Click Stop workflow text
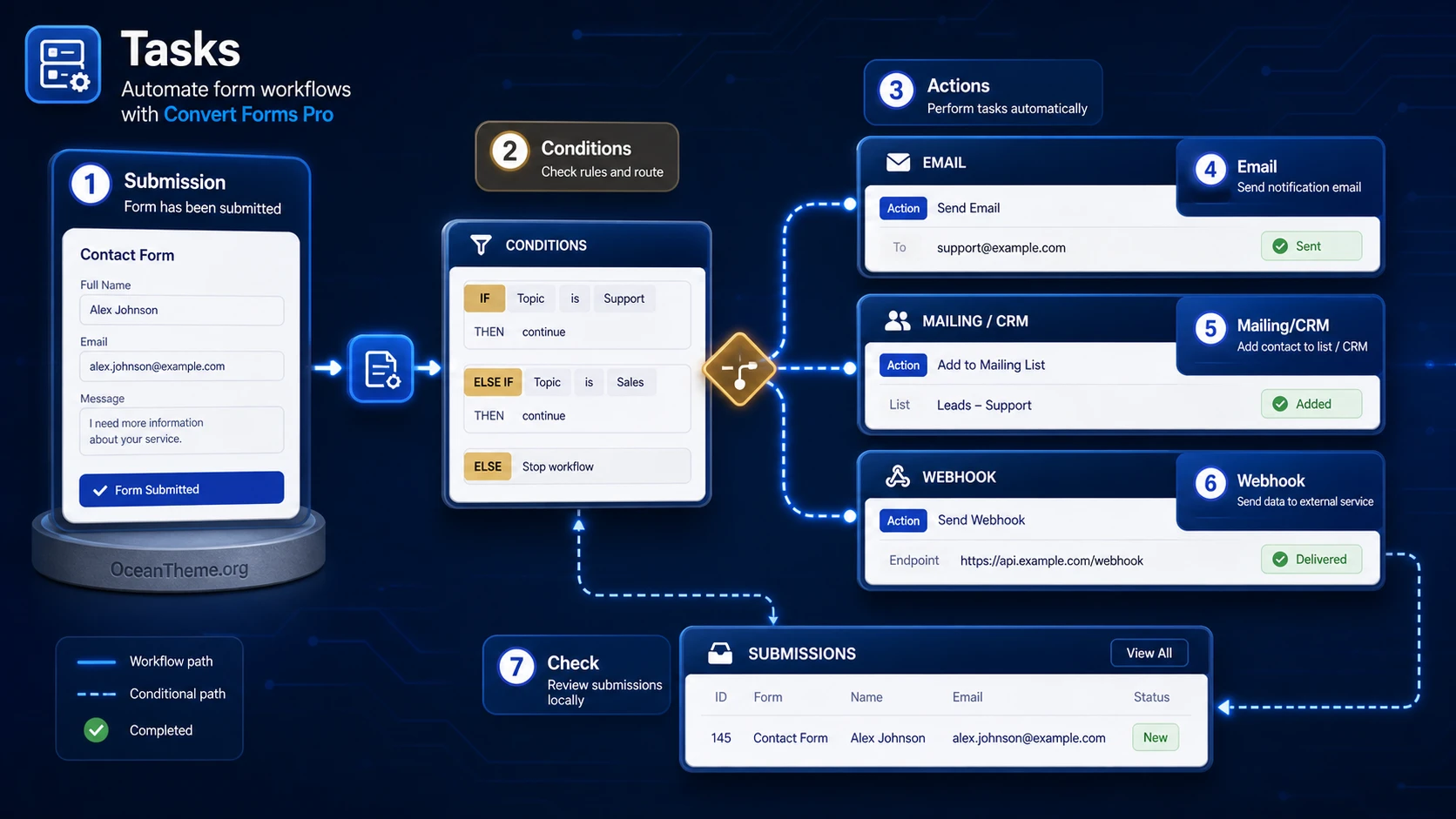This screenshot has height=819, width=1456. point(558,467)
